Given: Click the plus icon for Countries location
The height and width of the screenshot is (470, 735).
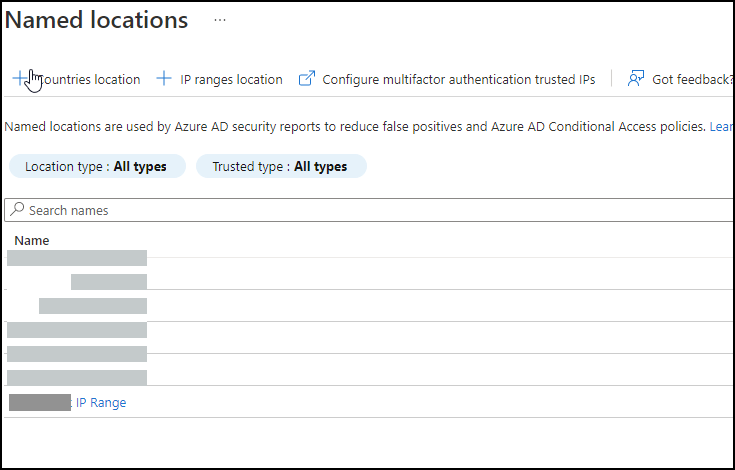Looking at the screenshot, I should tap(20, 79).
